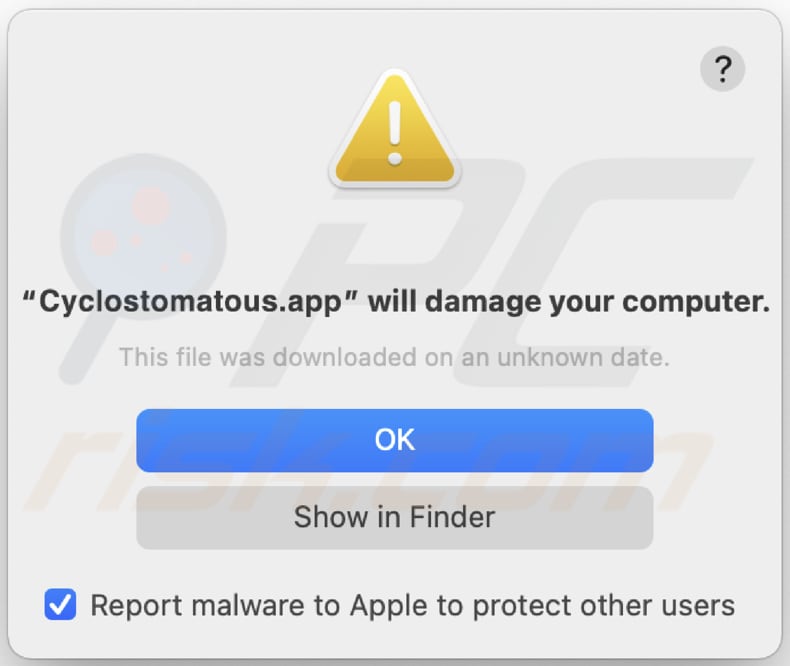Click the word "Finder" on the grey button
This screenshot has width=790, height=666.
pyautogui.click(x=454, y=517)
